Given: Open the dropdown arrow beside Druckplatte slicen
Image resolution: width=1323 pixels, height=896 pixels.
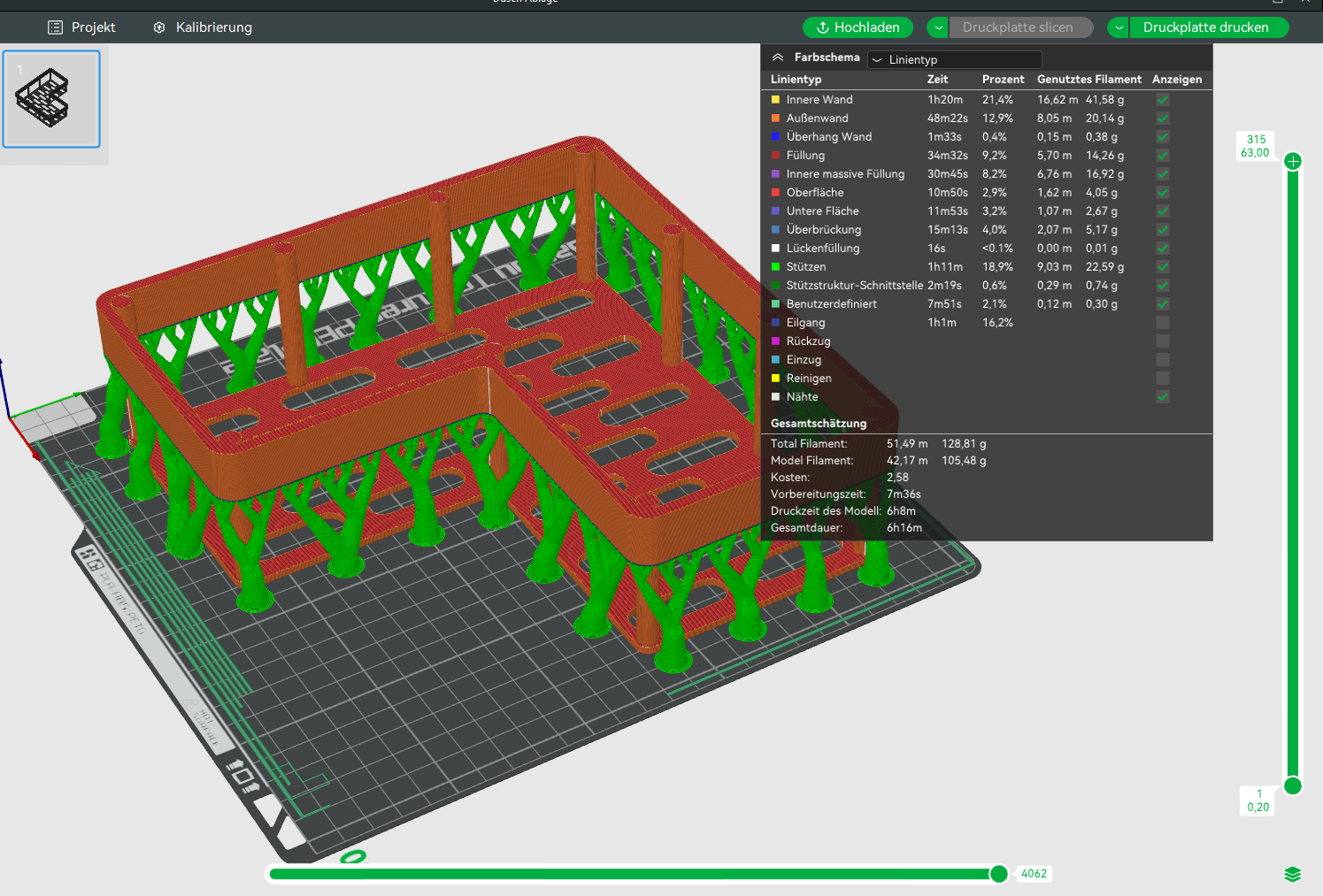Looking at the screenshot, I should tap(938, 27).
